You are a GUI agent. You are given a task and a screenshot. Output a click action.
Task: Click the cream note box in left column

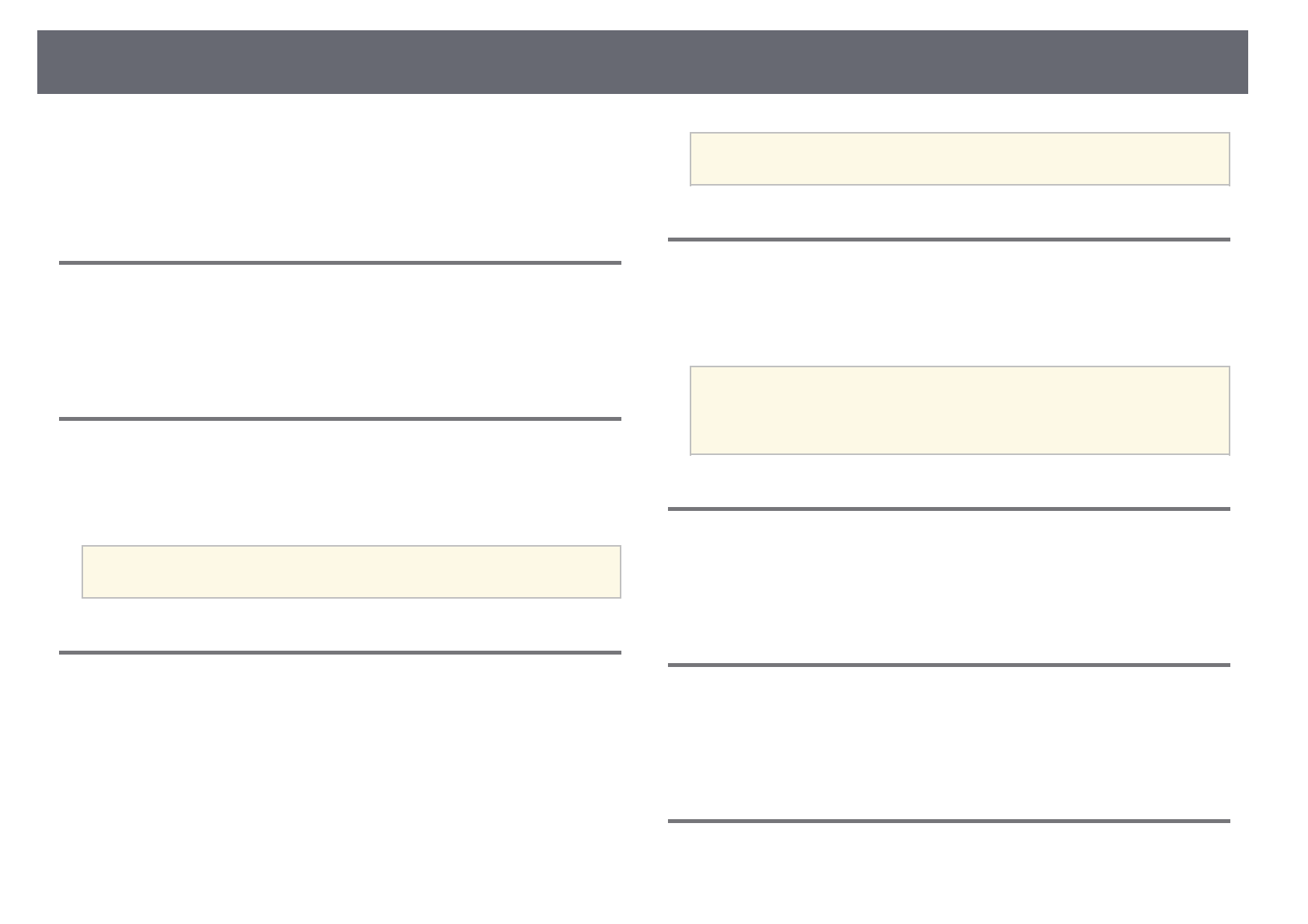point(351,571)
